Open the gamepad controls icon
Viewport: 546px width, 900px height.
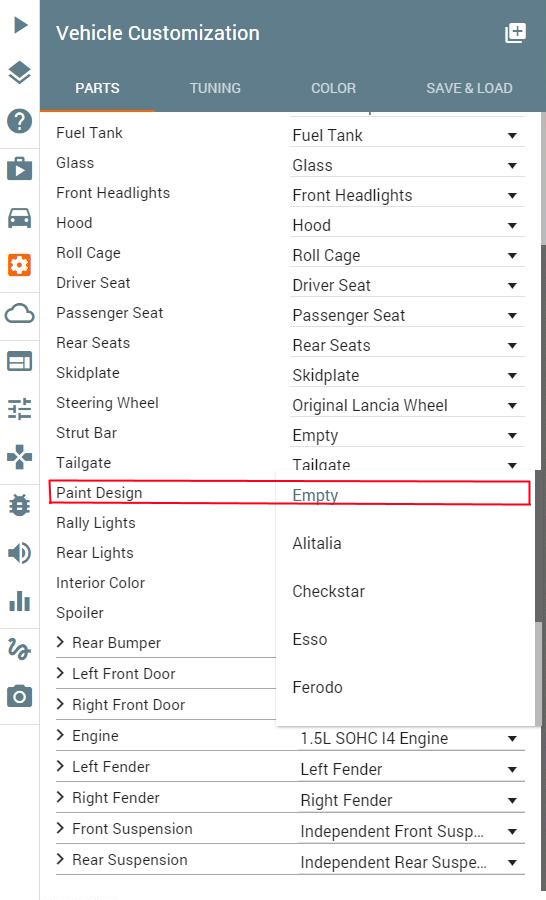click(20, 457)
